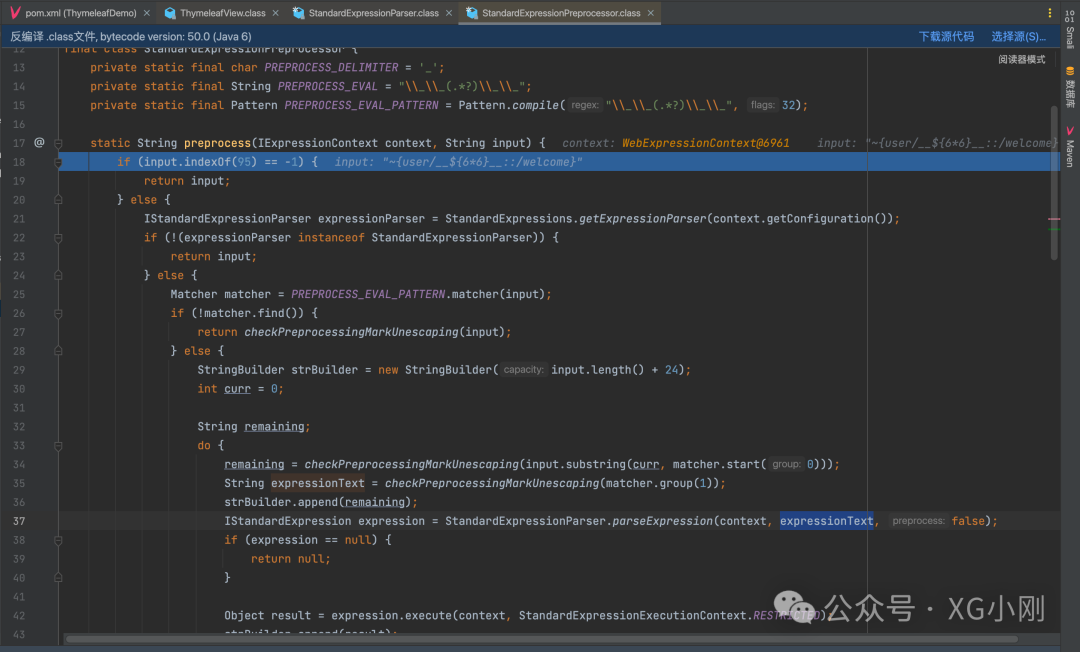Viewport: 1080px width, 652px height.
Task: Collapse the else block at line 24
Action: [59, 275]
